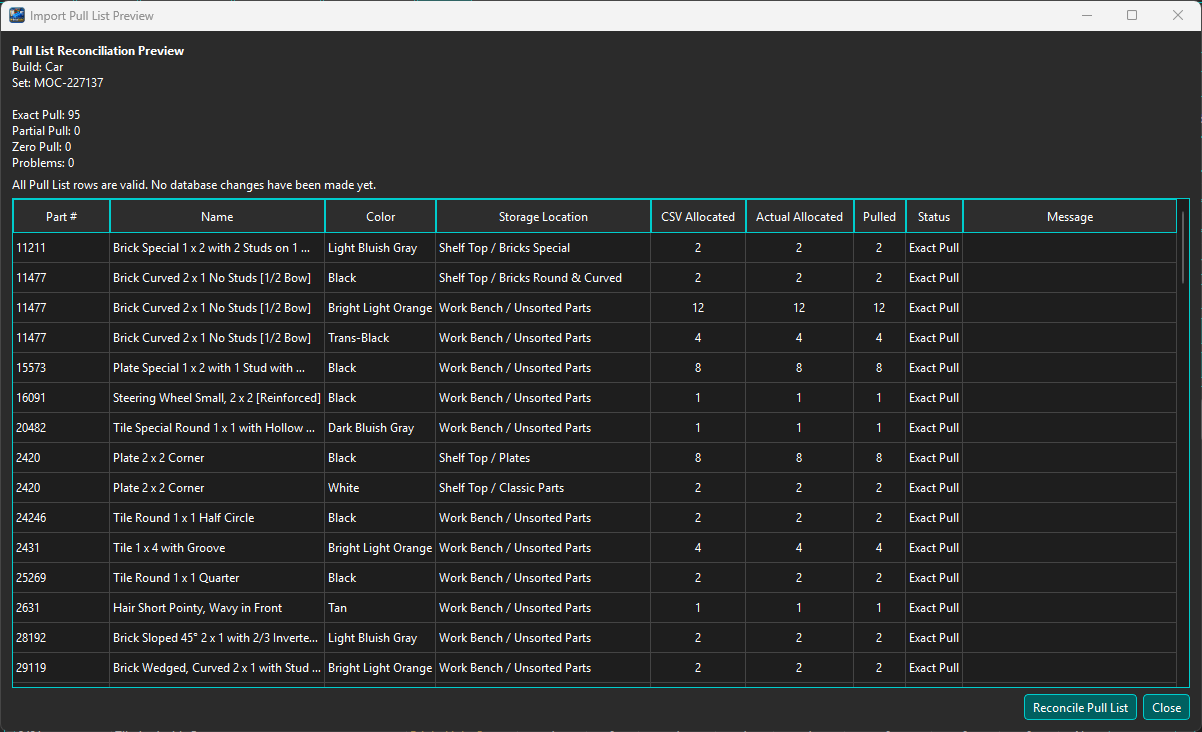Click CSV Allocated value 12

698,308
